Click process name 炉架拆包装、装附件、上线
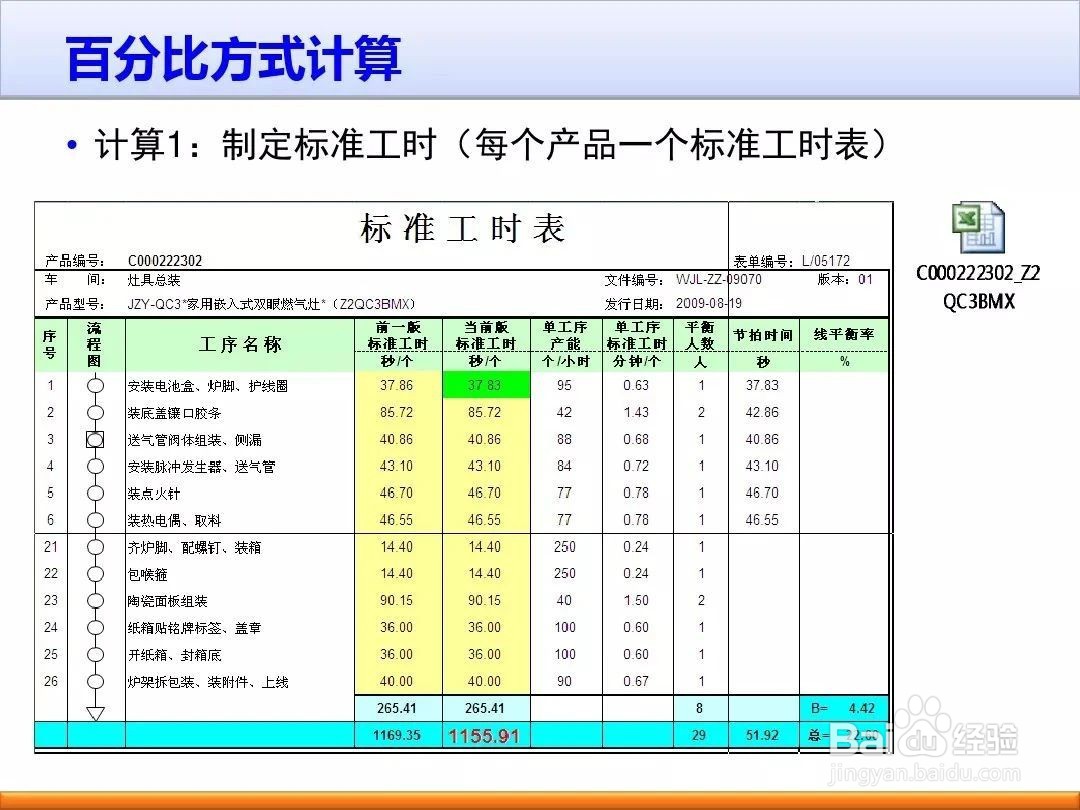This screenshot has height=810, width=1080. [x=208, y=682]
